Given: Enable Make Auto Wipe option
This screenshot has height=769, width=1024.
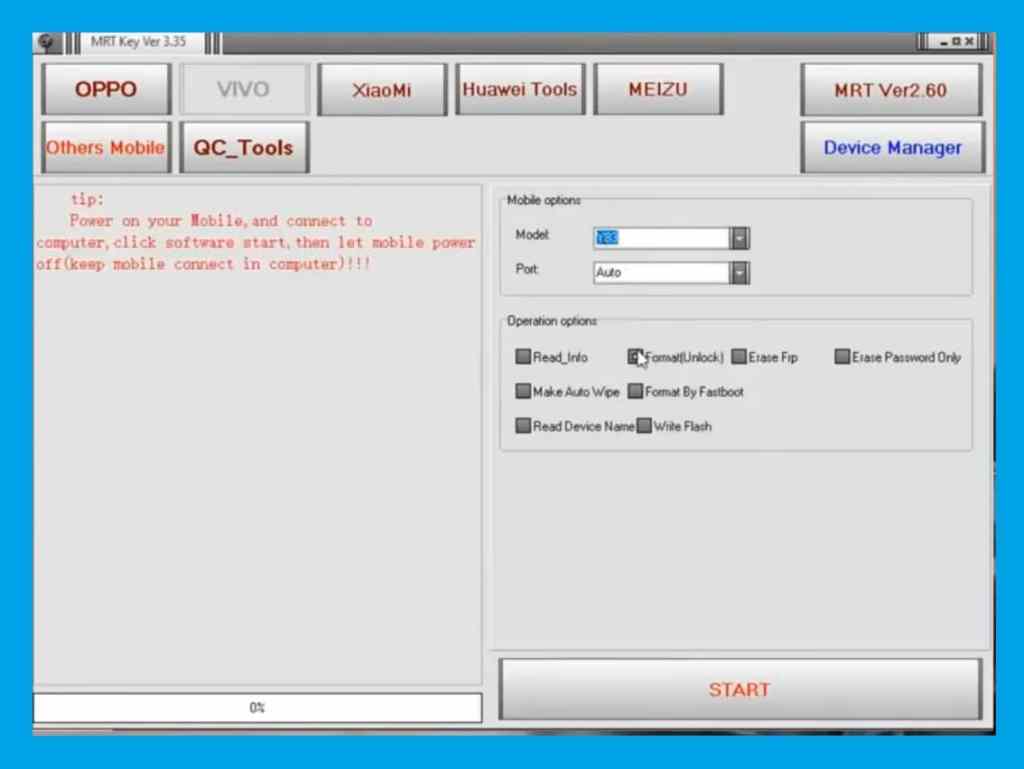Looking at the screenshot, I should (x=523, y=391).
